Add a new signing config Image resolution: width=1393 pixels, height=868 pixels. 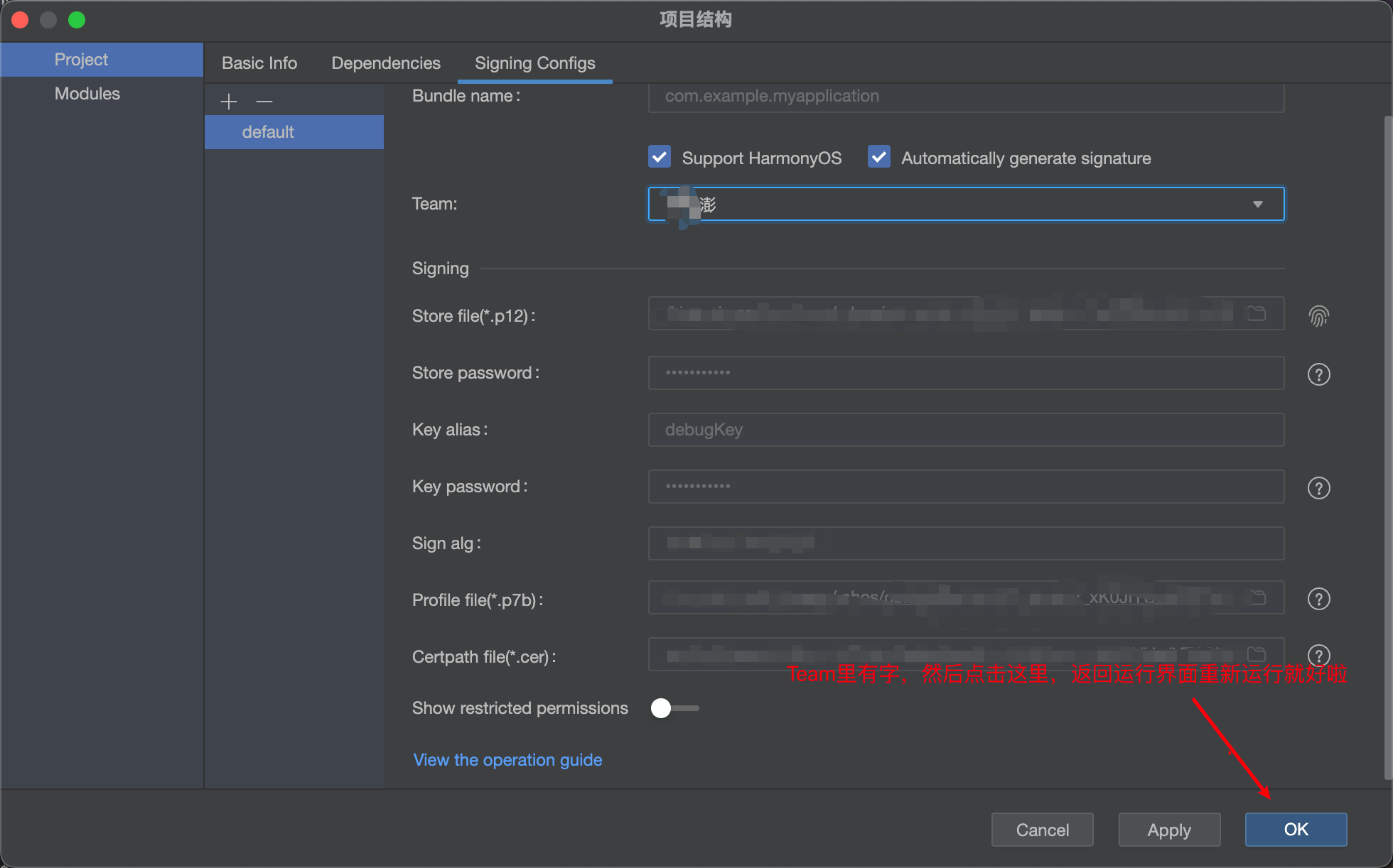click(229, 101)
